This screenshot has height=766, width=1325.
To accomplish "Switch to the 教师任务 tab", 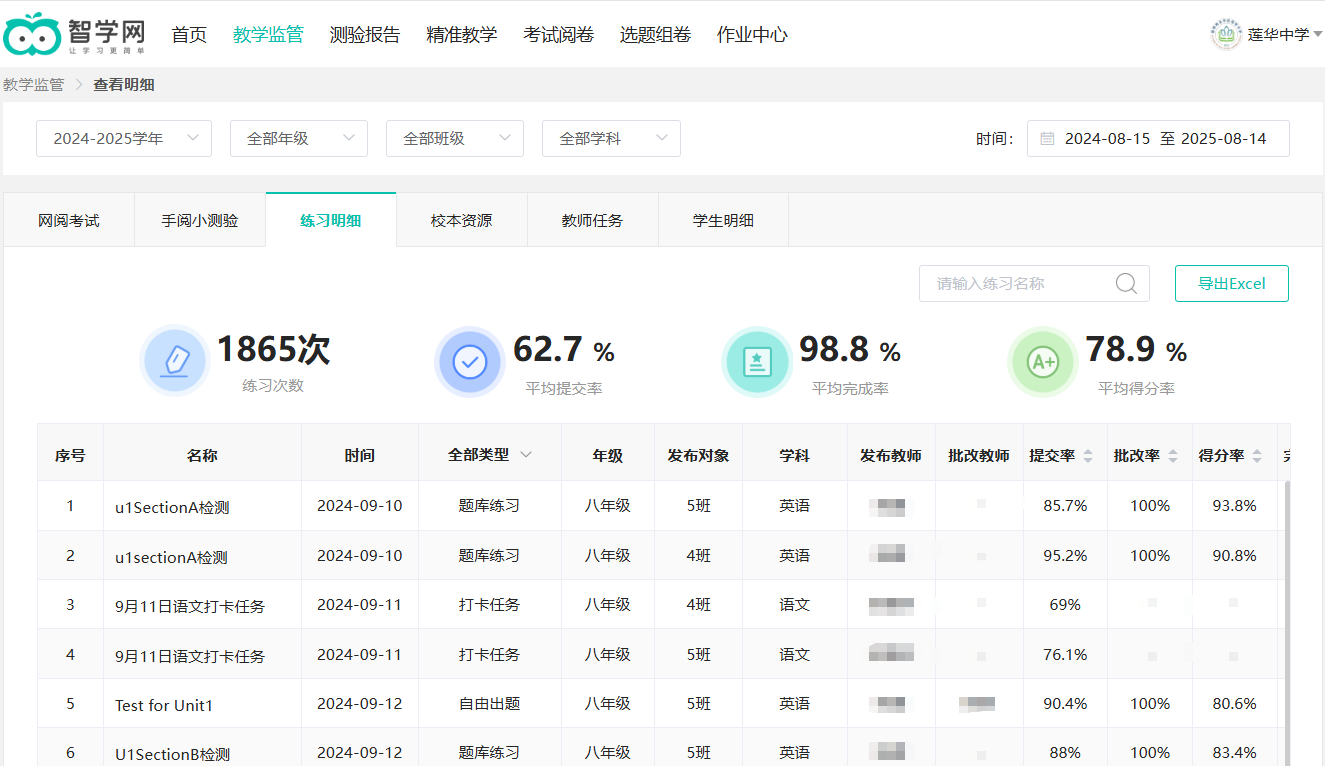I will 592,220.
